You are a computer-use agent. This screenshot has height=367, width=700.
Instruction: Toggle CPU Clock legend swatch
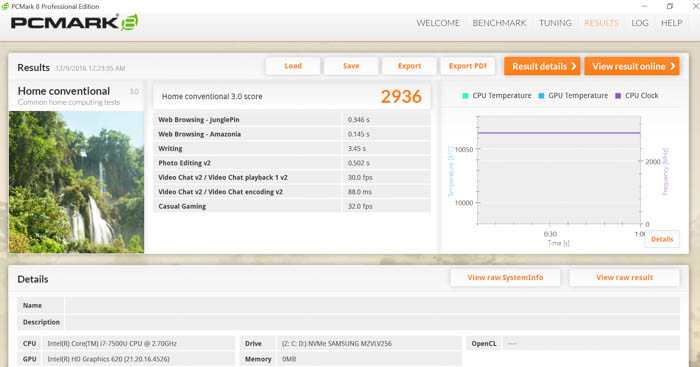[618, 96]
